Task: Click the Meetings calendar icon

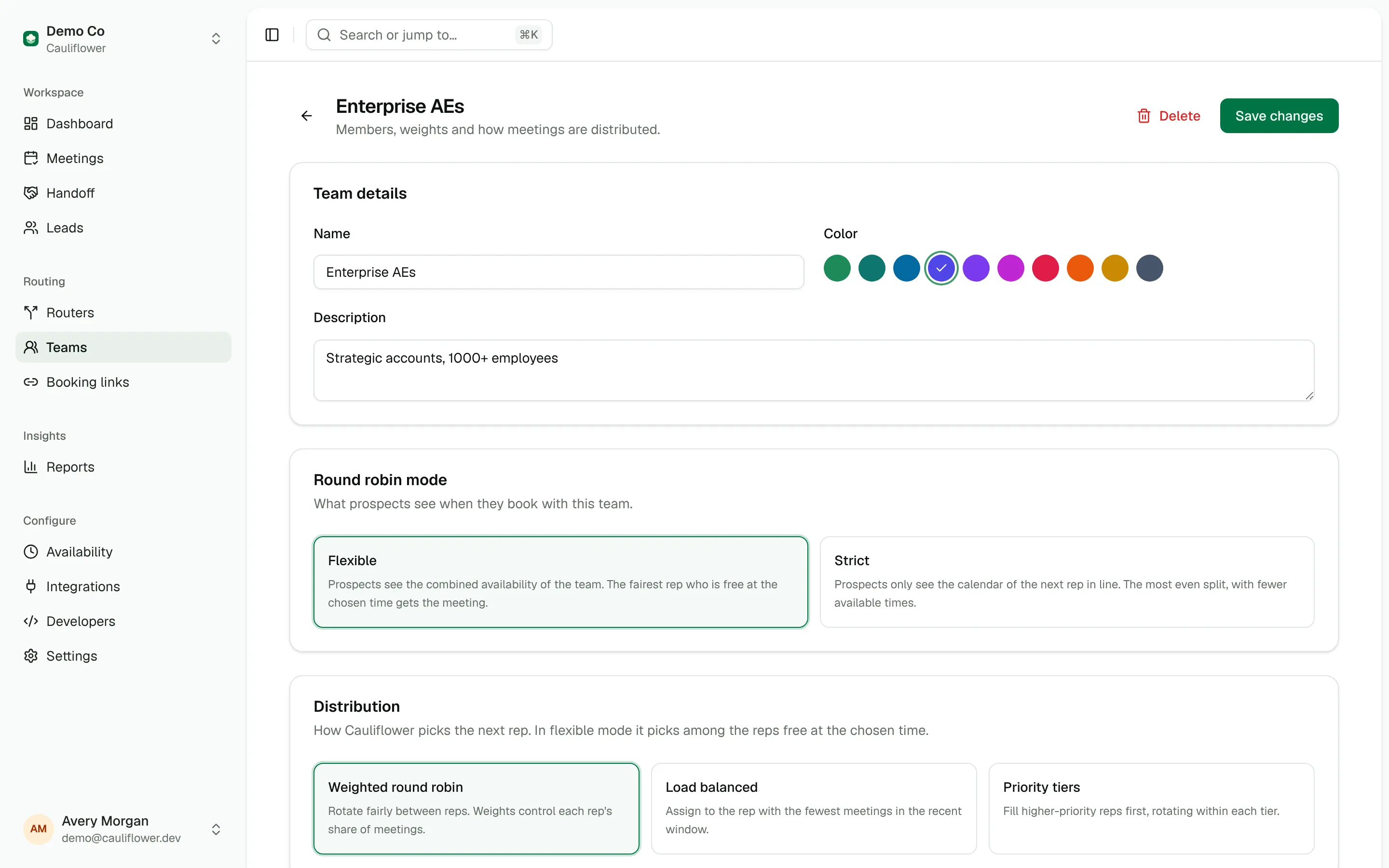Action: pyautogui.click(x=31, y=158)
